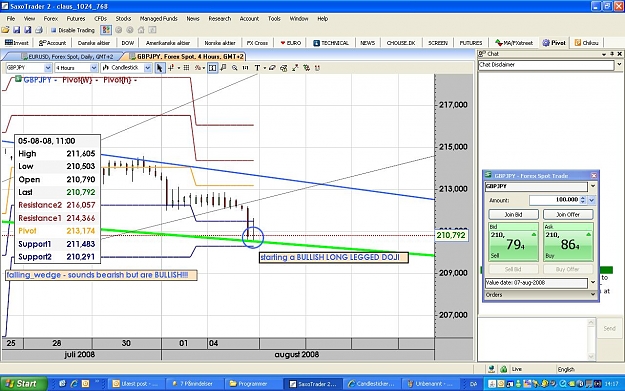Open the Managed Funds menu
This screenshot has height=391, width=625.
(158, 18)
